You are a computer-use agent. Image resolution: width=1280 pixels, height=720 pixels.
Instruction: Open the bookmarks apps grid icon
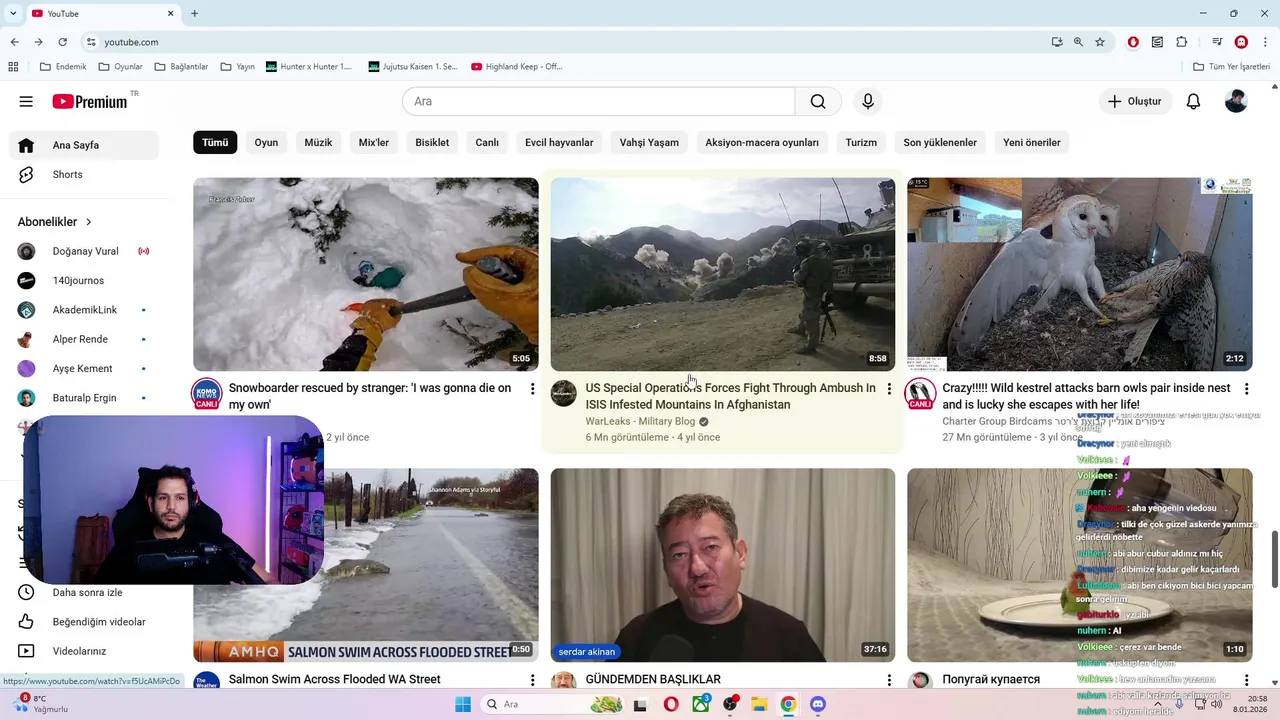point(13,67)
